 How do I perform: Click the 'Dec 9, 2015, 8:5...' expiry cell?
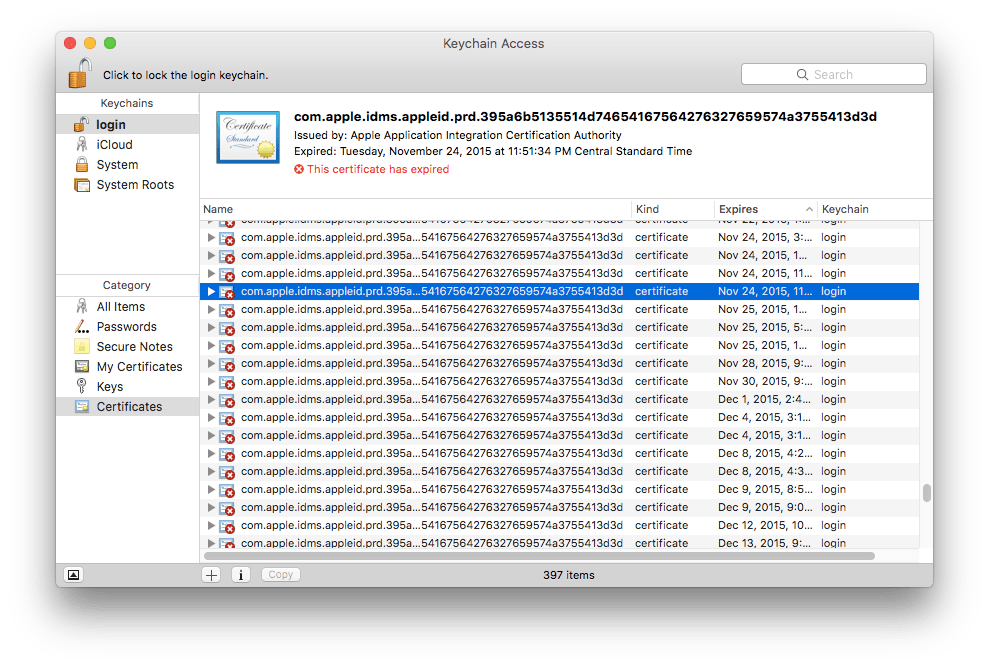click(x=765, y=490)
